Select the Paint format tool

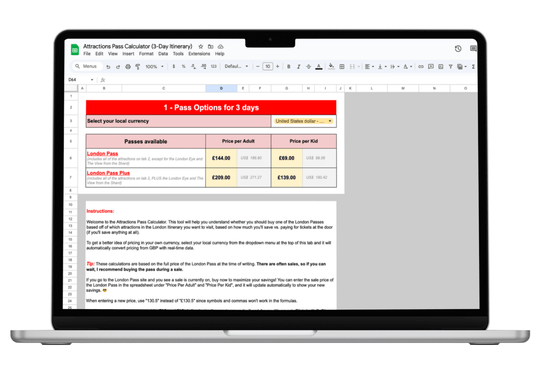pos(138,66)
